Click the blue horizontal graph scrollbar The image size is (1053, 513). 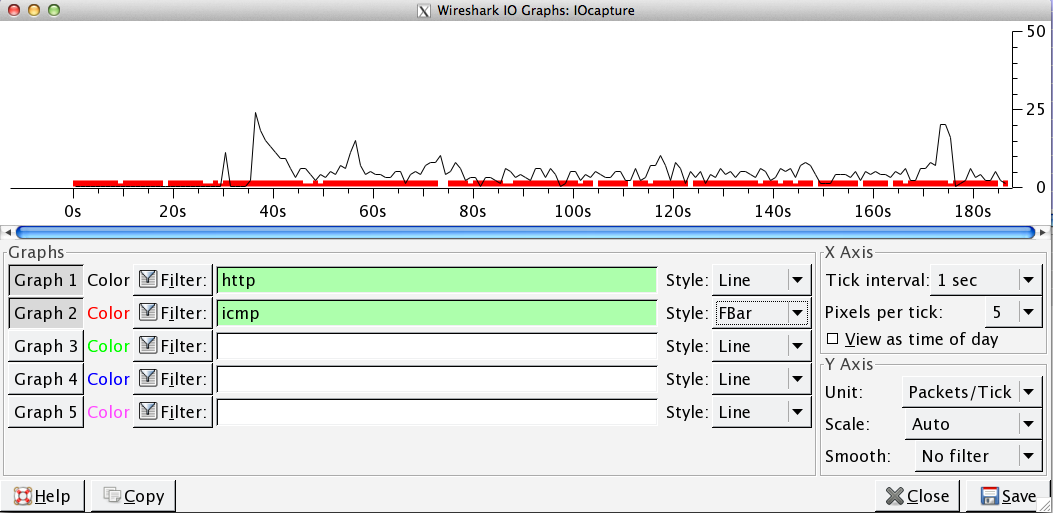click(x=526, y=232)
